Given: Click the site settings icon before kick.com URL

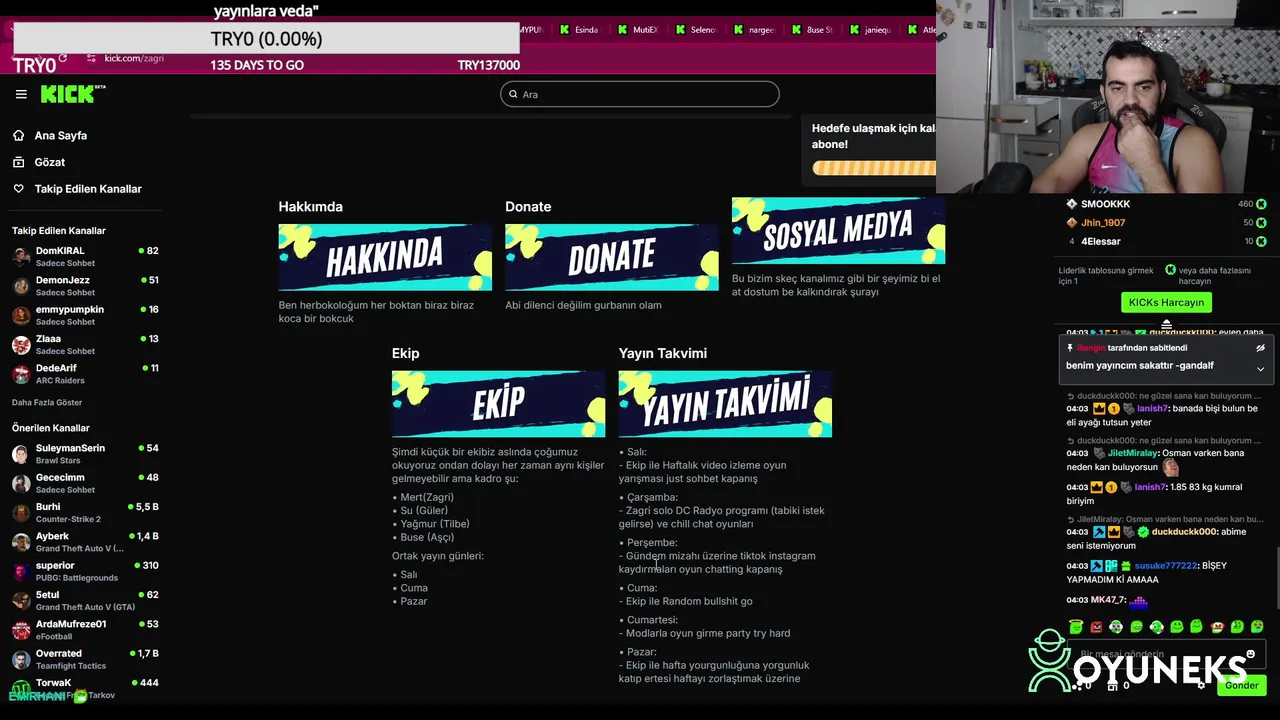Looking at the screenshot, I should [91, 58].
